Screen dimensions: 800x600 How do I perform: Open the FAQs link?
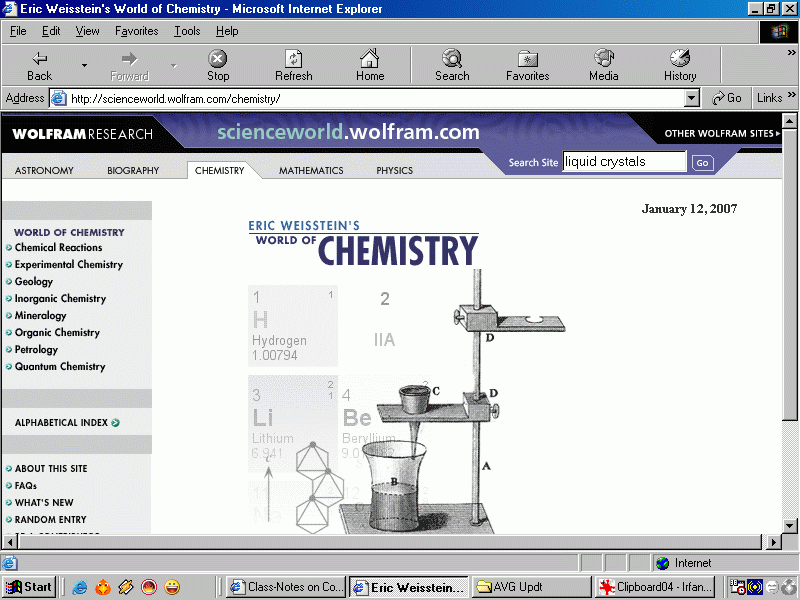click(26, 486)
